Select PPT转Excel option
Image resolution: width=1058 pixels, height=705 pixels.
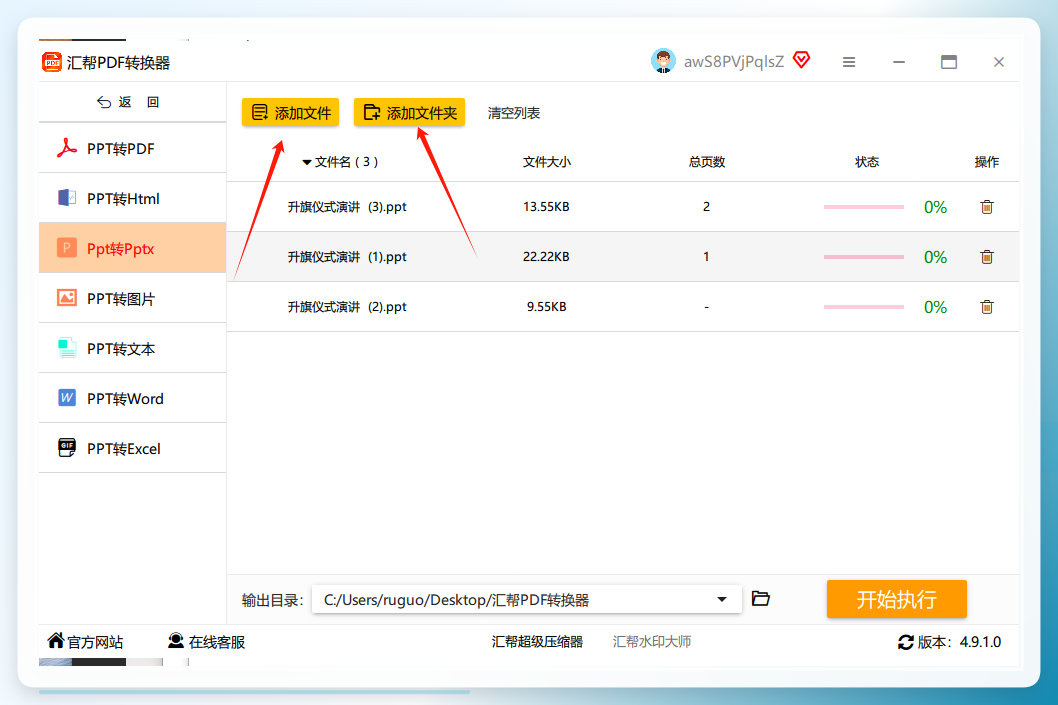tap(132, 448)
